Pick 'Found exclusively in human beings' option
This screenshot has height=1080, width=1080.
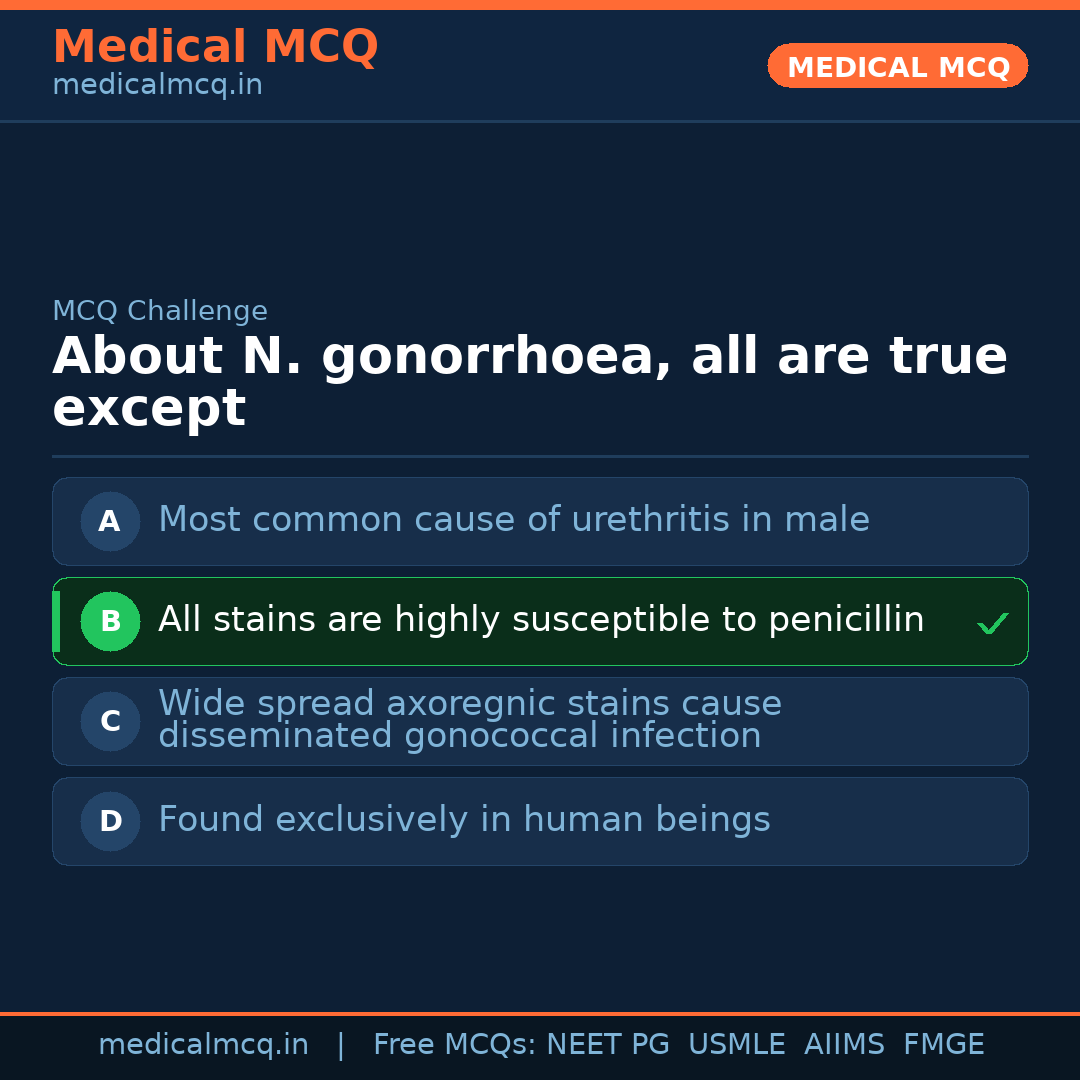click(464, 820)
